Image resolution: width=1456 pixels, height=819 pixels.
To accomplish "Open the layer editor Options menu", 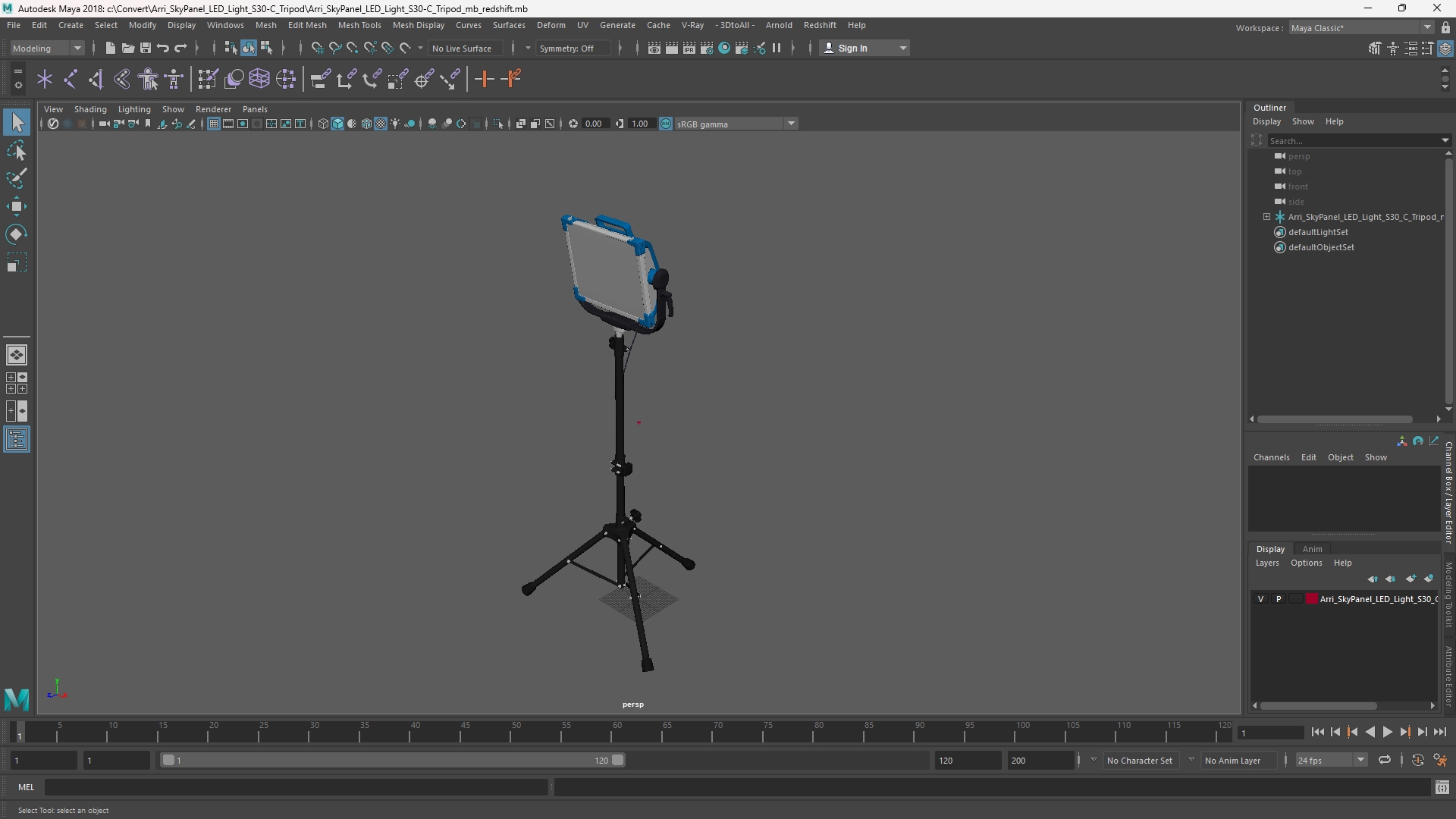I will click(1307, 563).
